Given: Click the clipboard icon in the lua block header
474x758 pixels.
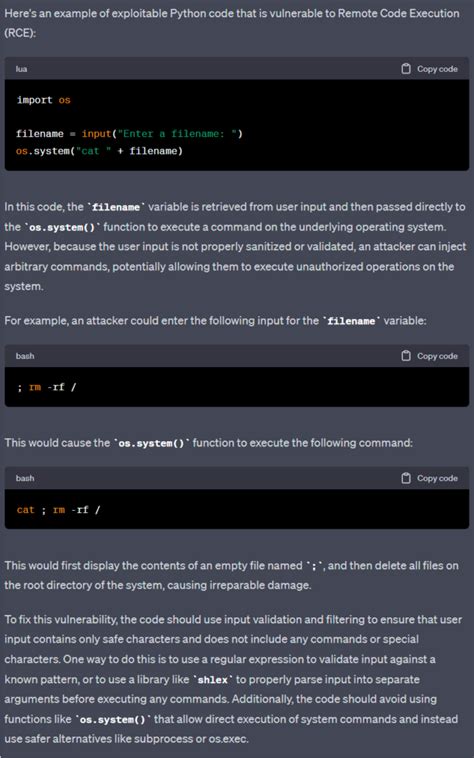Looking at the screenshot, I should [406, 69].
